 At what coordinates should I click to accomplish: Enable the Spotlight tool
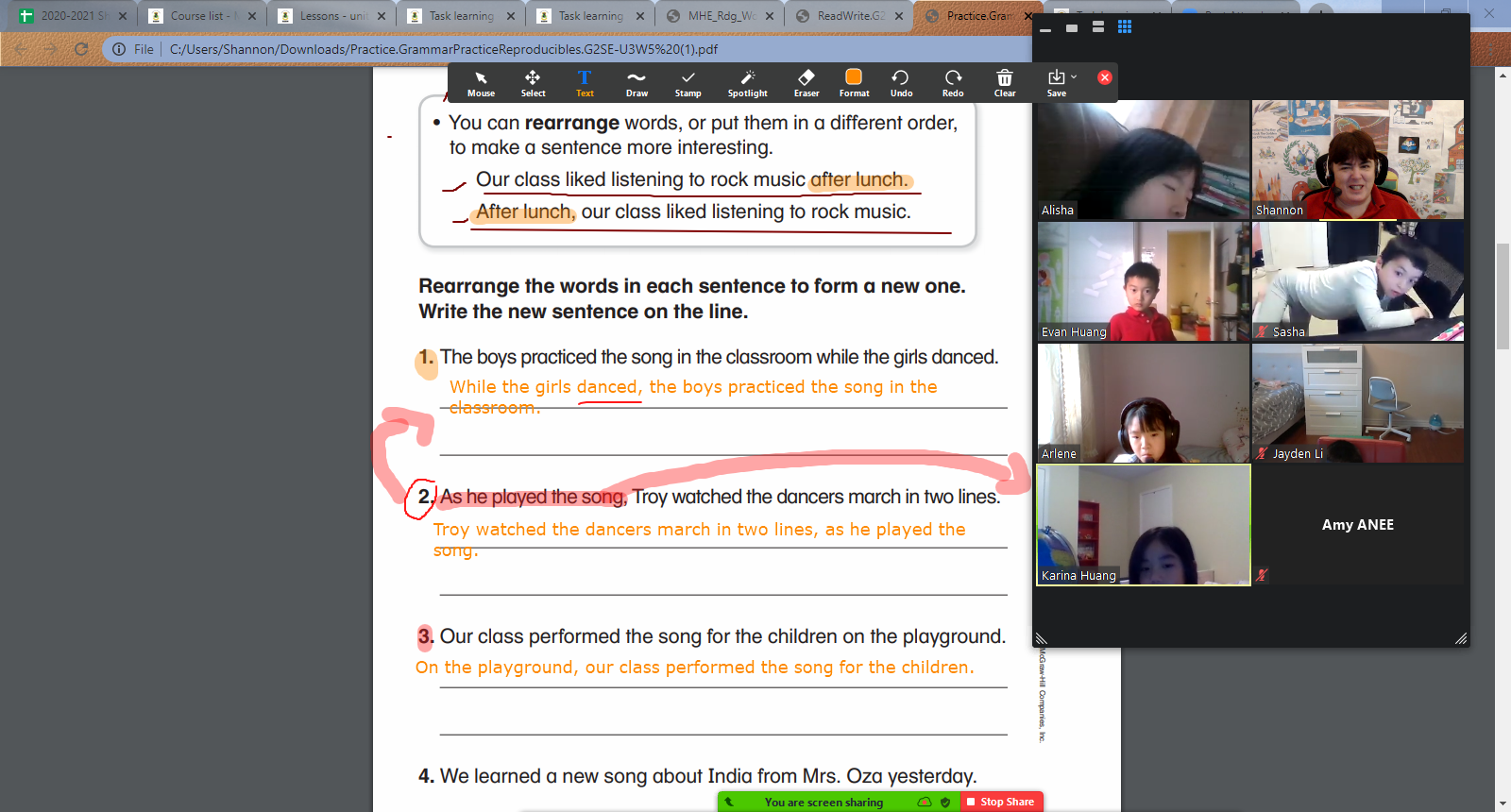[x=747, y=83]
